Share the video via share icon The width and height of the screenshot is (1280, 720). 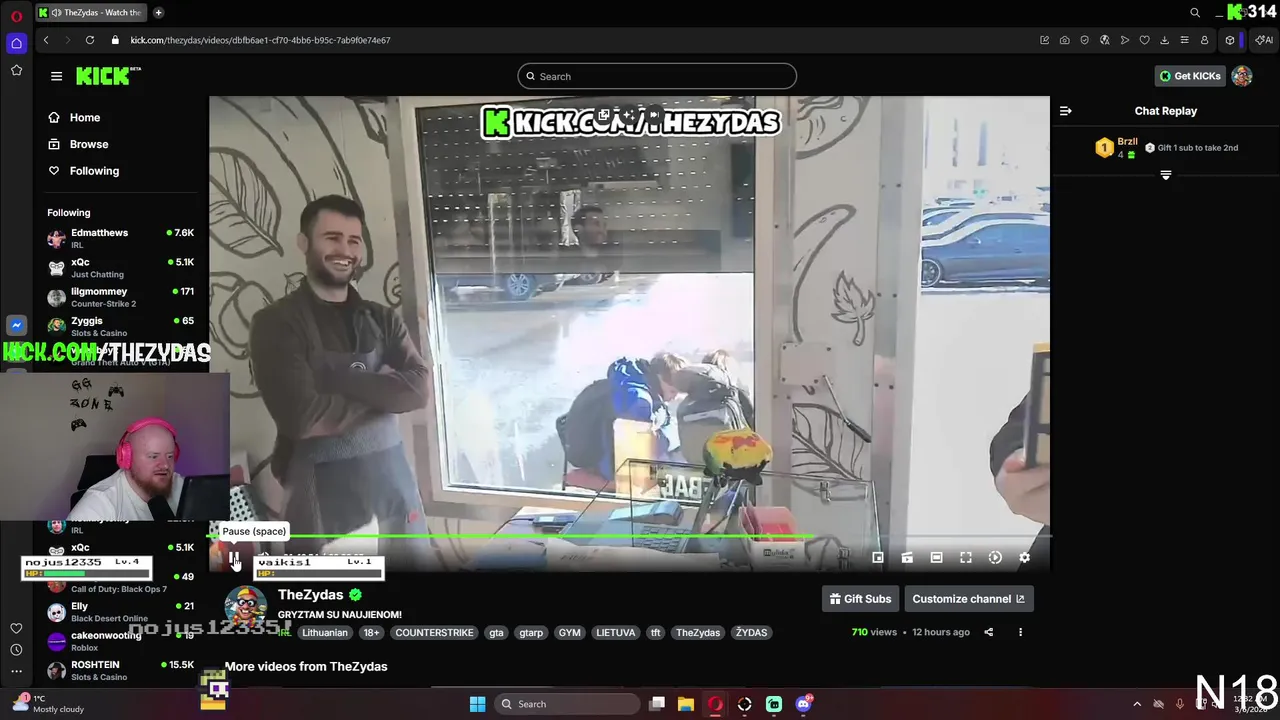point(988,632)
